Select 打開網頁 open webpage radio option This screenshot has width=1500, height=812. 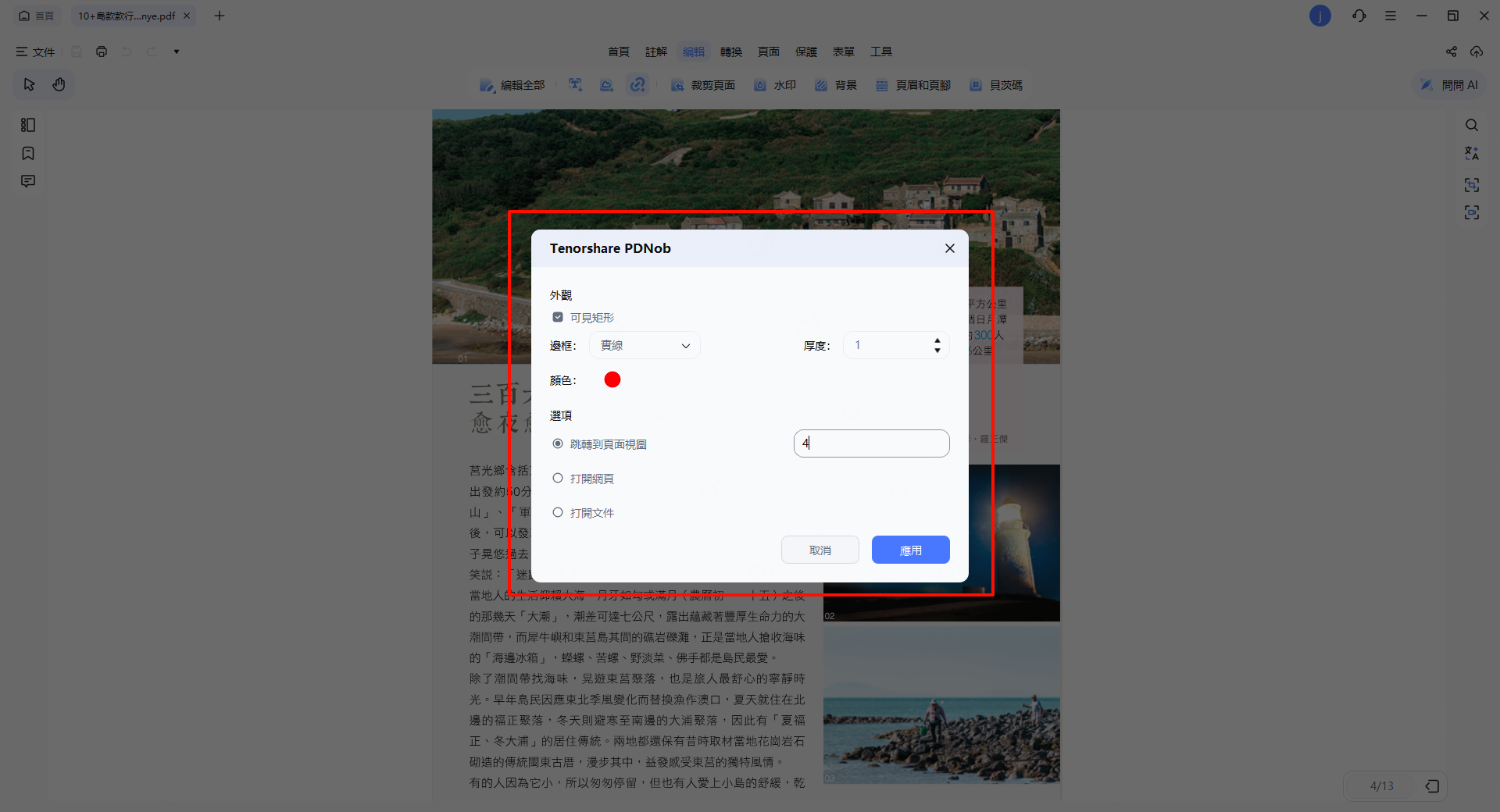[x=558, y=478]
